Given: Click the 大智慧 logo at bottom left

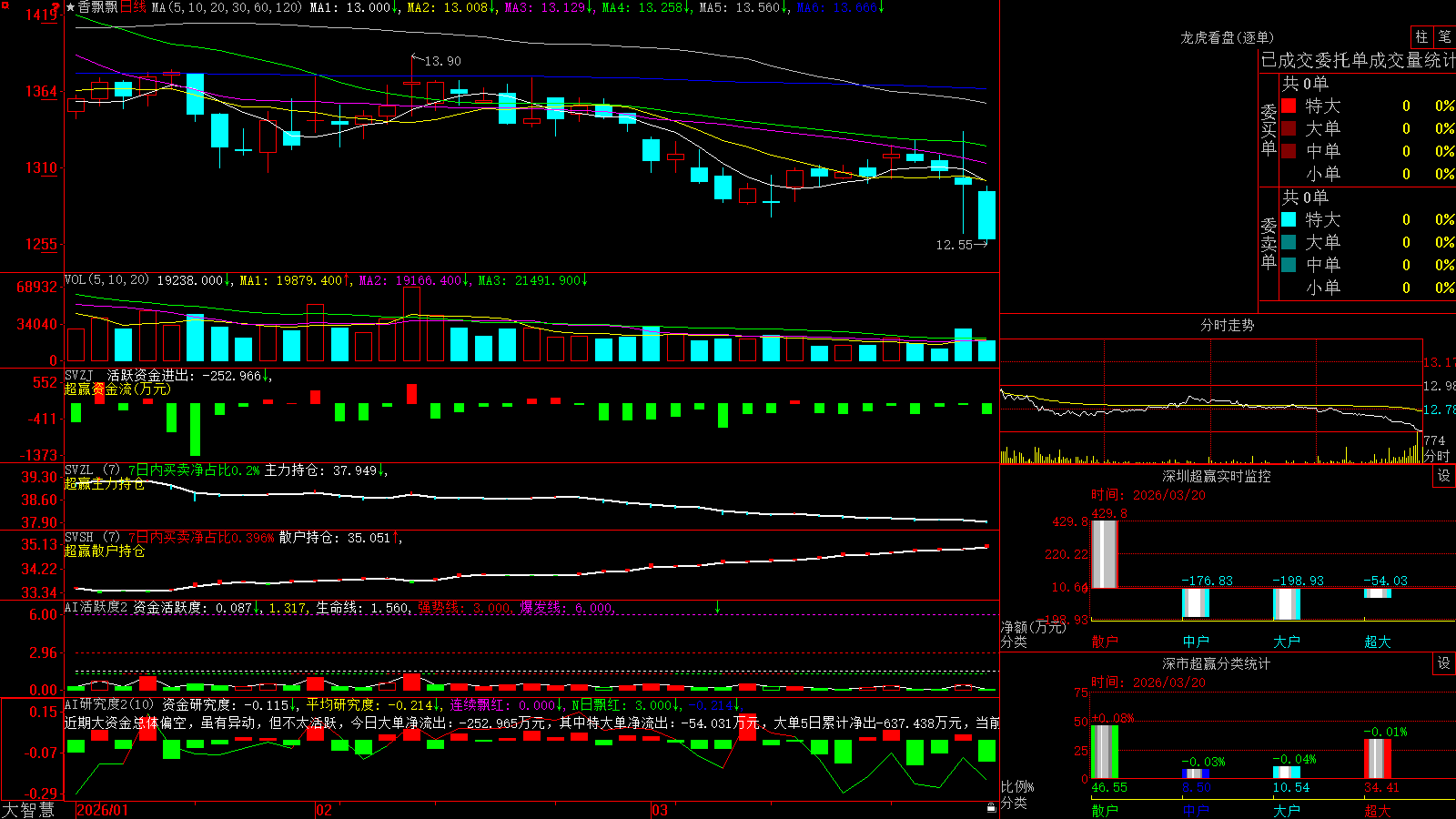Looking at the screenshot, I should 28,810.
